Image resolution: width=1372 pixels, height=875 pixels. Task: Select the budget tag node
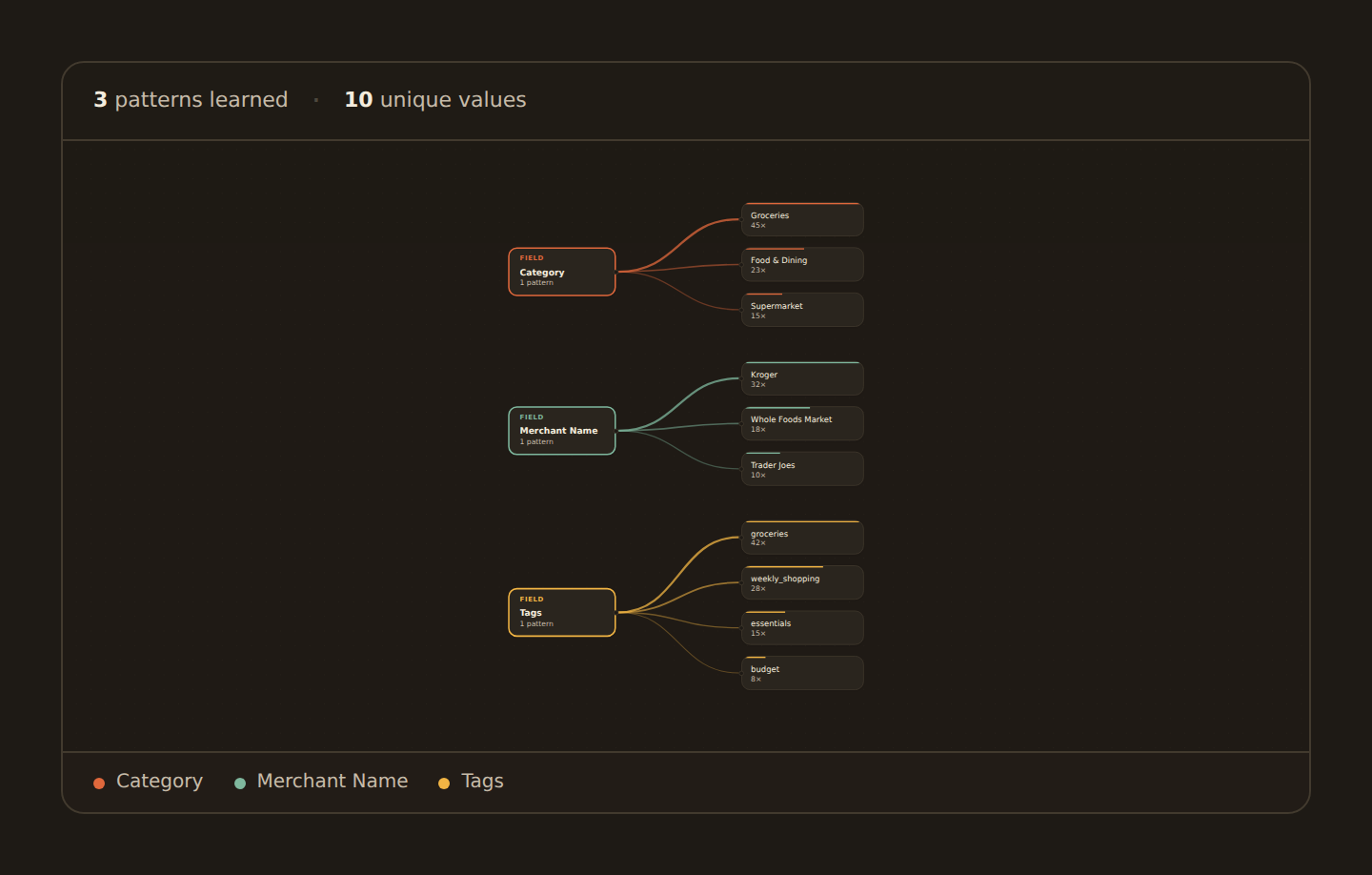pyautogui.click(x=802, y=673)
